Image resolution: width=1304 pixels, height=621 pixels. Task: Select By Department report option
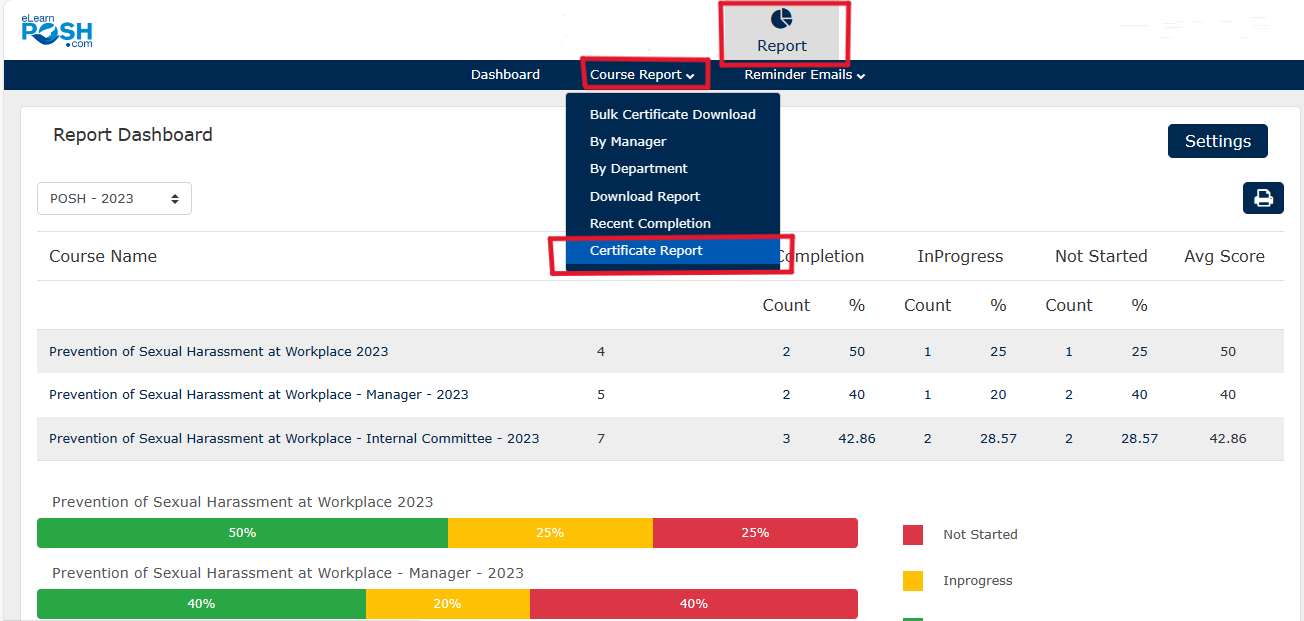(638, 169)
